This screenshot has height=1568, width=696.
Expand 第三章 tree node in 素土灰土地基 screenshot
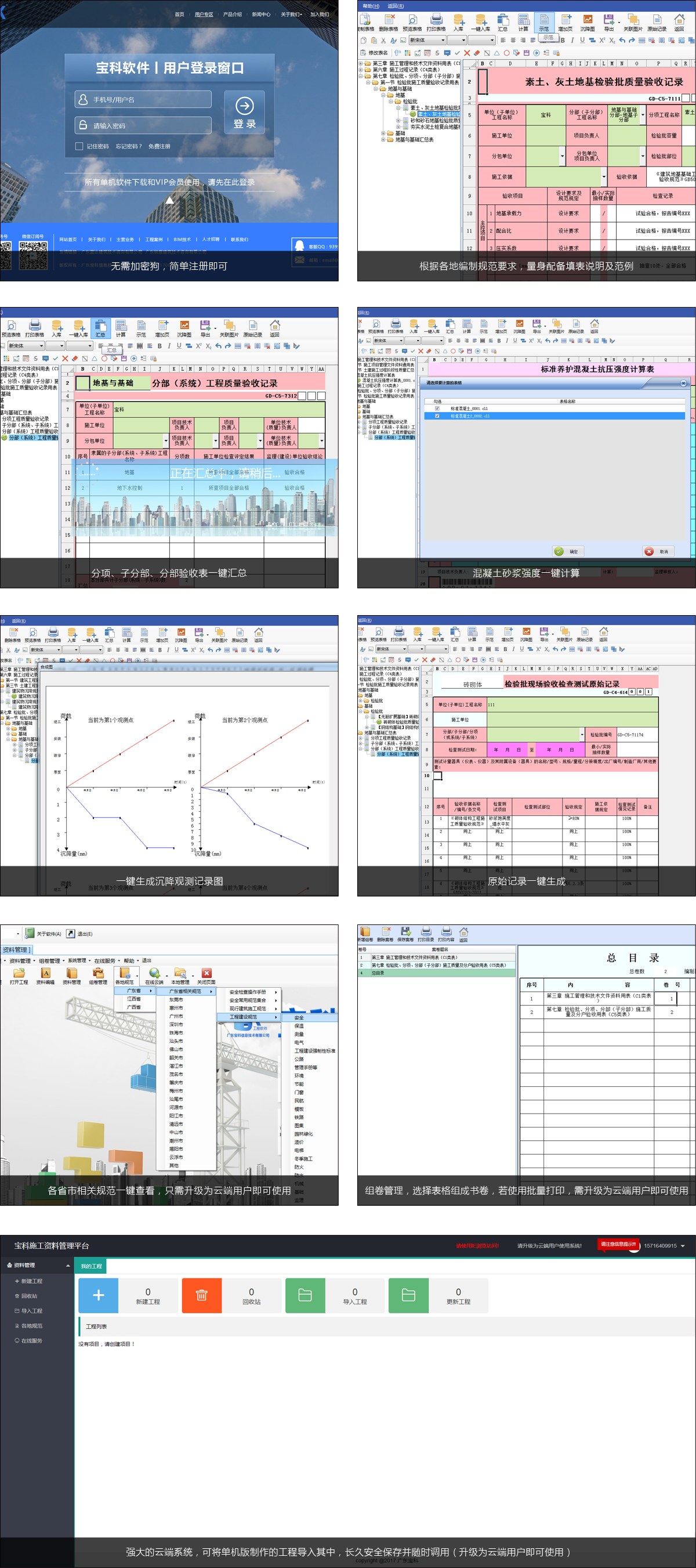(x=360, y=63)
